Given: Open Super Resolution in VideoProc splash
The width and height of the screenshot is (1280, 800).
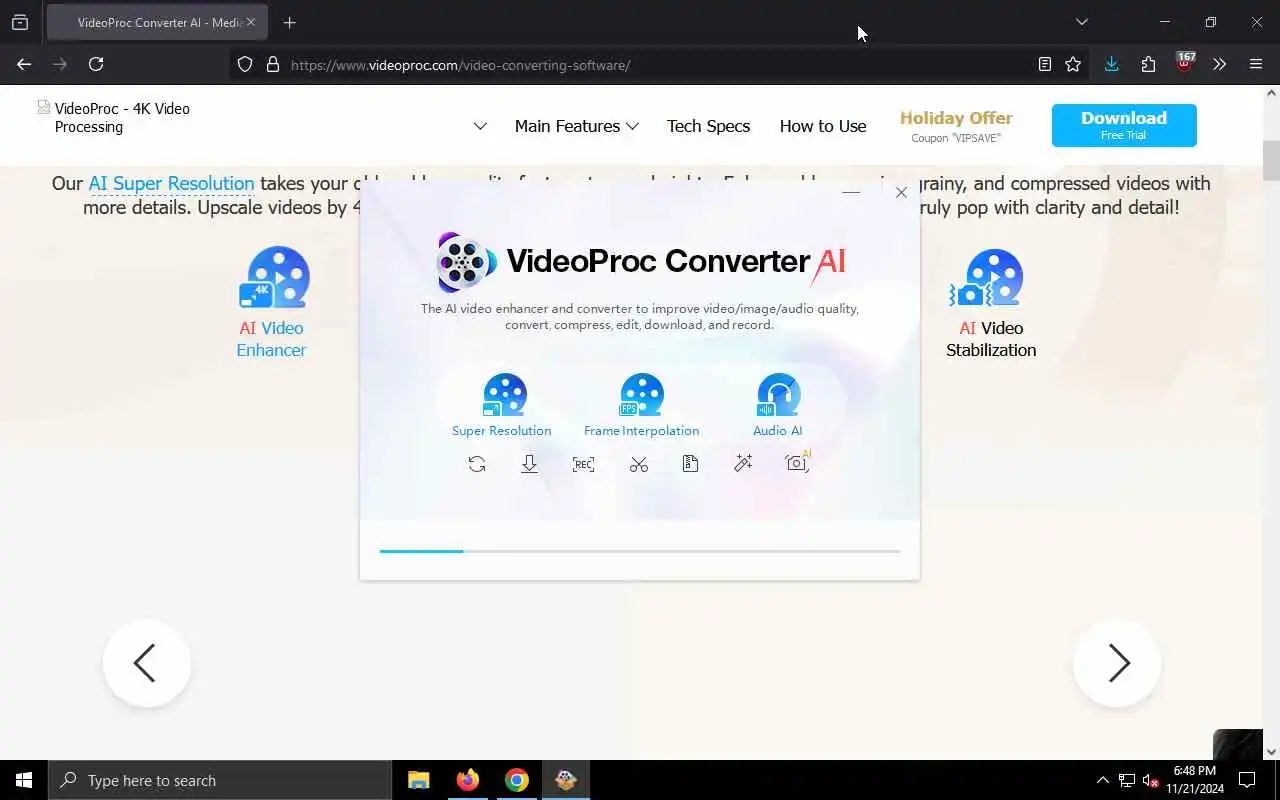Looking at the screenshot, I should pos(502,405).
